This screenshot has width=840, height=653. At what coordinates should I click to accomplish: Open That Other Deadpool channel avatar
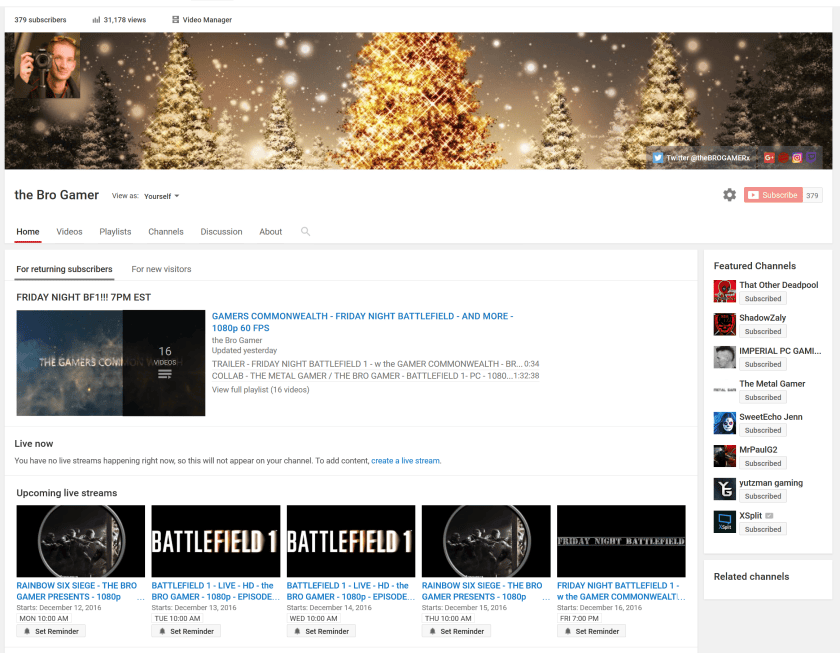[725, 291]
